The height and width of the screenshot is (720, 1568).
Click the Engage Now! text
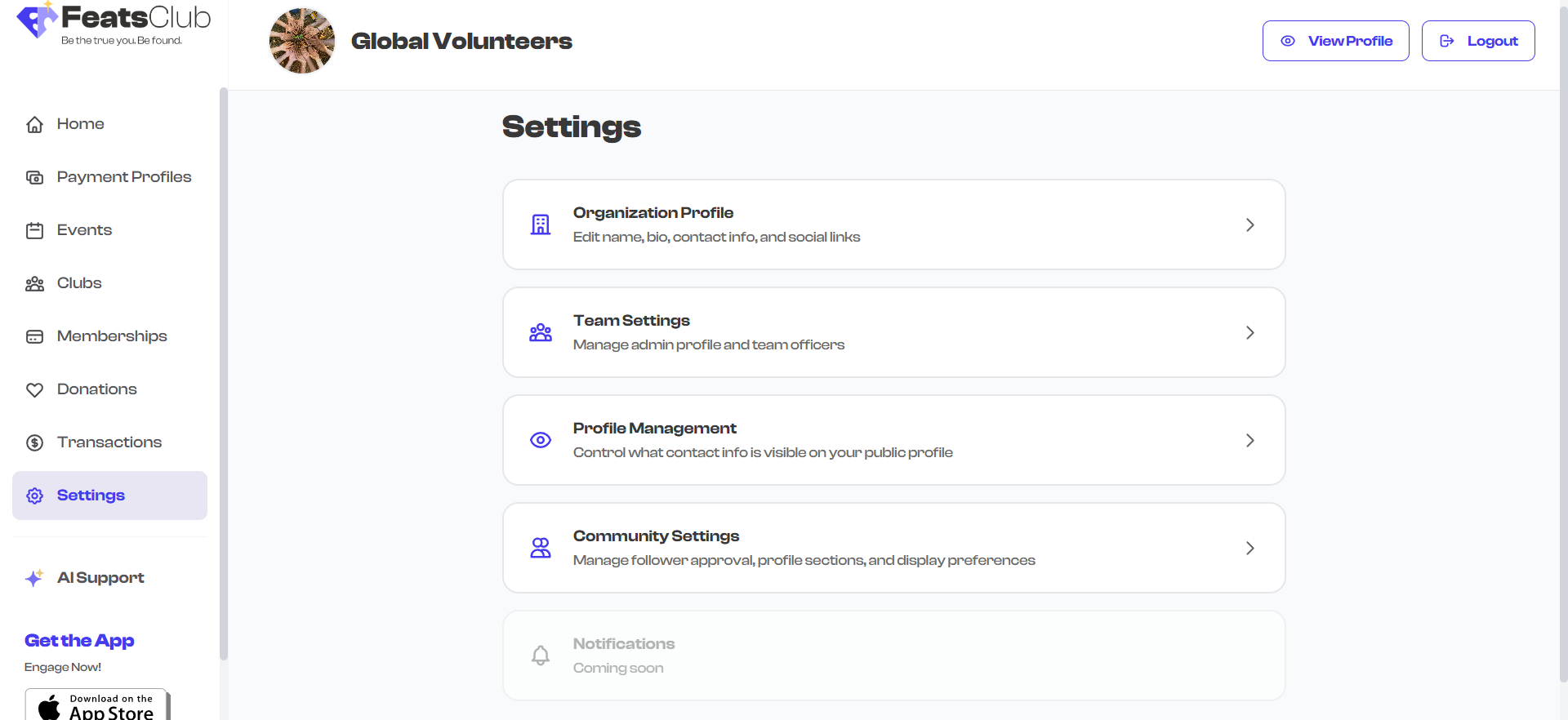[x=63, y=667]
